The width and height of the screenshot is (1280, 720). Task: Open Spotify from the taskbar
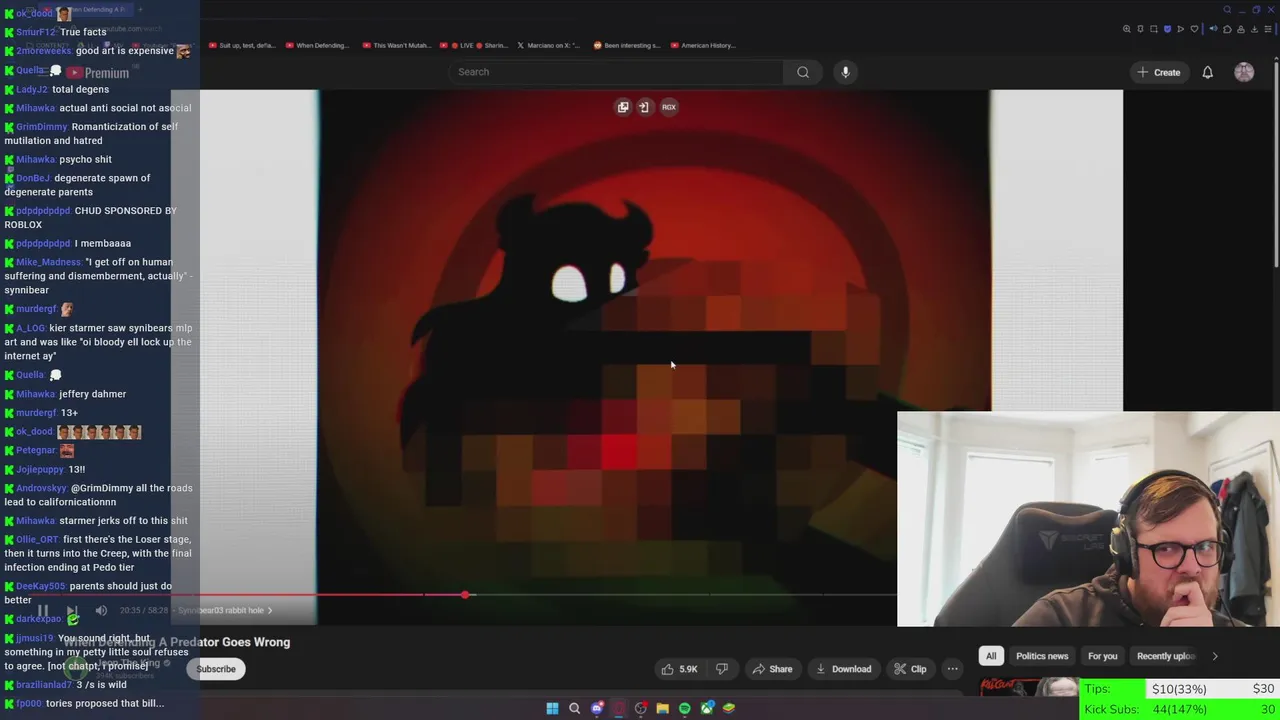coord(684,708)
